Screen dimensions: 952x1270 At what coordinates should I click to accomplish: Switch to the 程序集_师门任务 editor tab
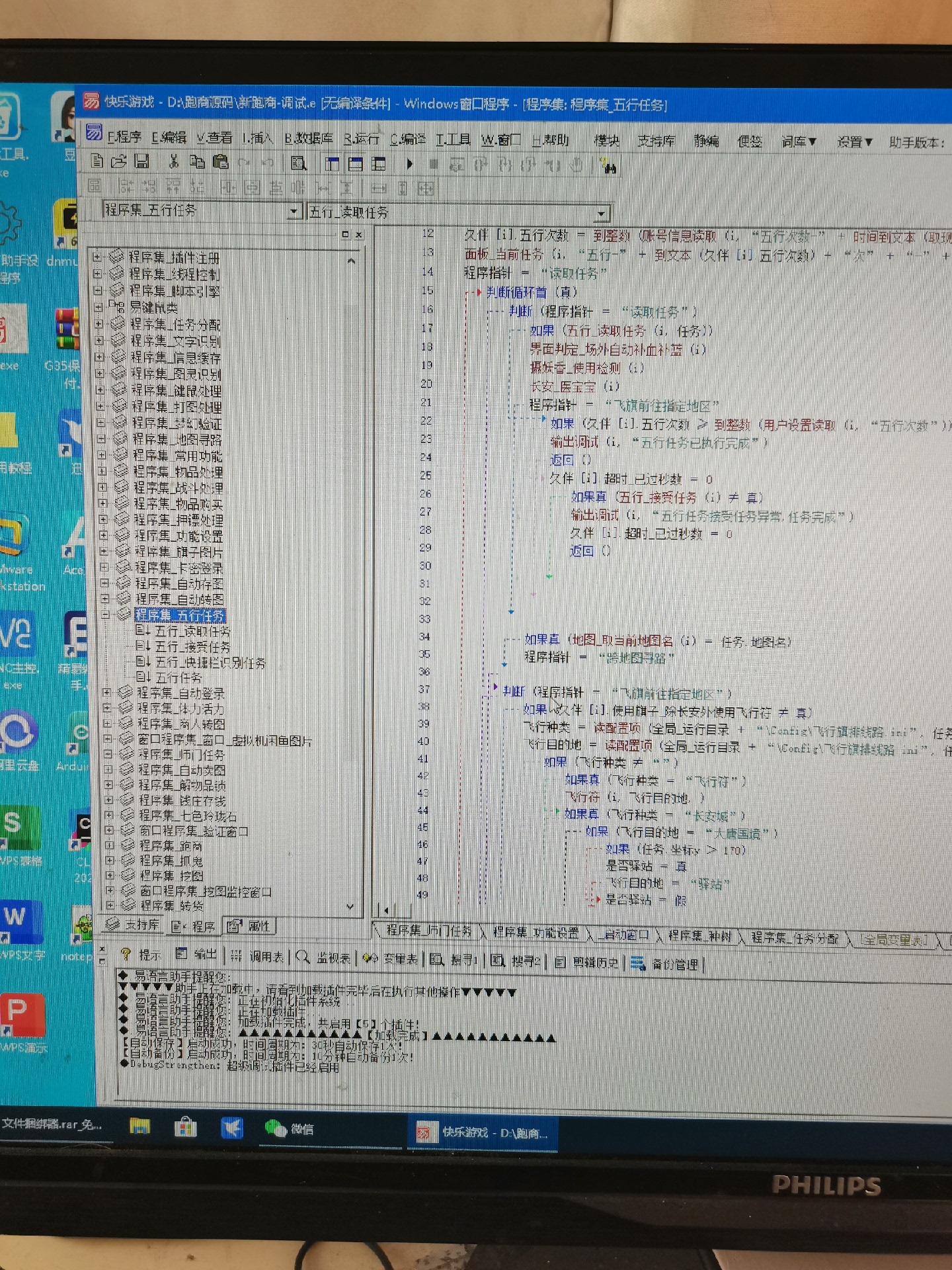coord(429,930)
